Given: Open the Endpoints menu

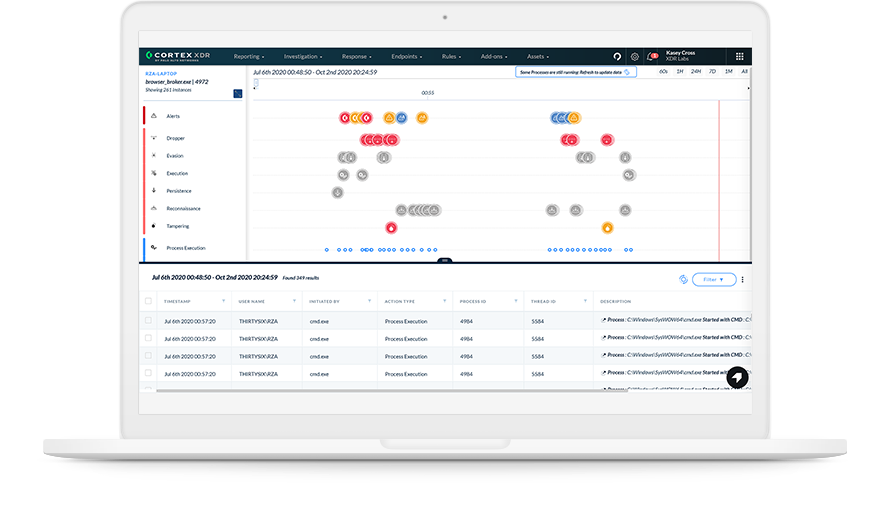Looking at the screenshot, I should point(406,57).
